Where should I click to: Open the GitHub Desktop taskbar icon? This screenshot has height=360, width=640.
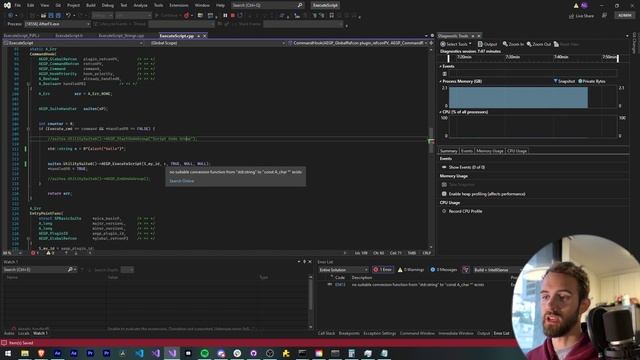coord(253,353)
